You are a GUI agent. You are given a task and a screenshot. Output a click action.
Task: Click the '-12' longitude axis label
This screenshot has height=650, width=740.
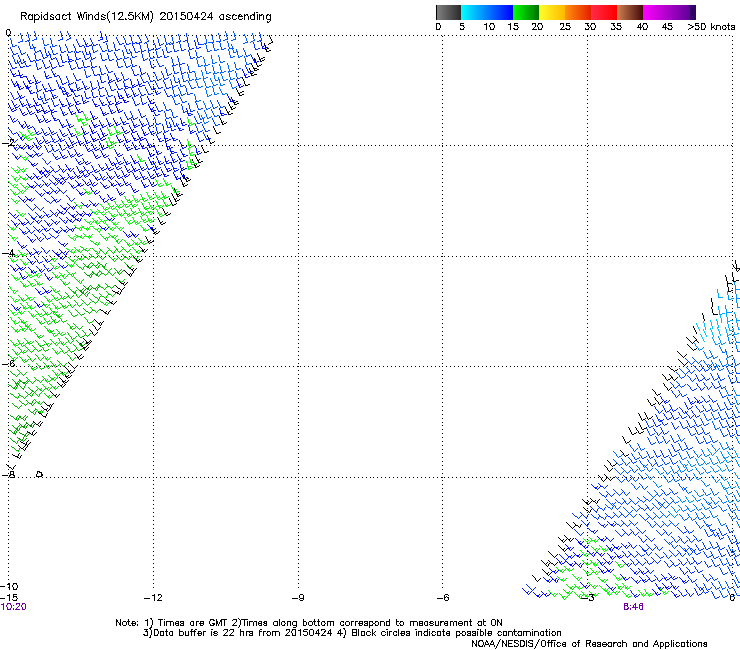point(153,598)
